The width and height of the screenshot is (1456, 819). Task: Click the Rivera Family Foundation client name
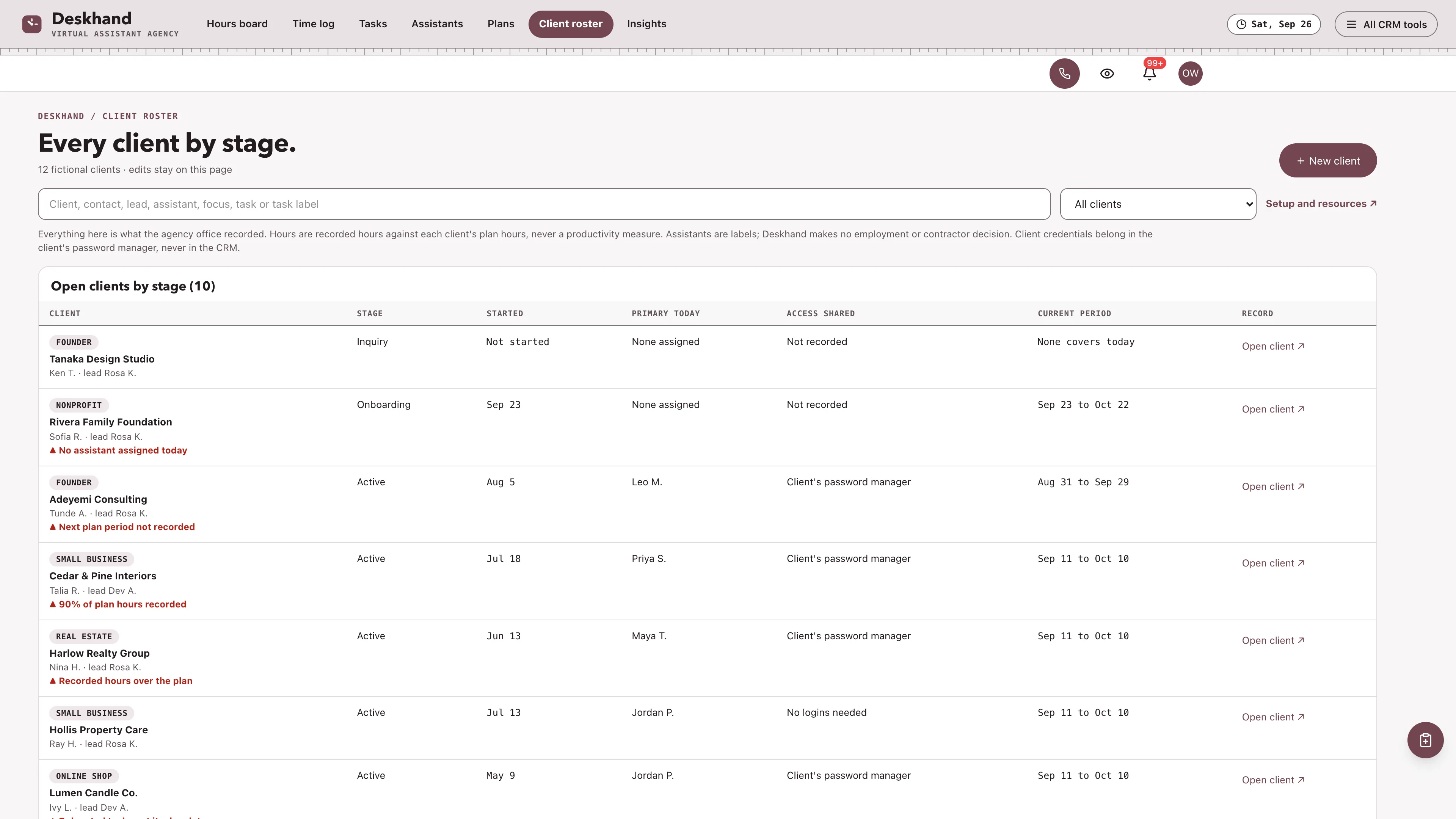point(110,422)
